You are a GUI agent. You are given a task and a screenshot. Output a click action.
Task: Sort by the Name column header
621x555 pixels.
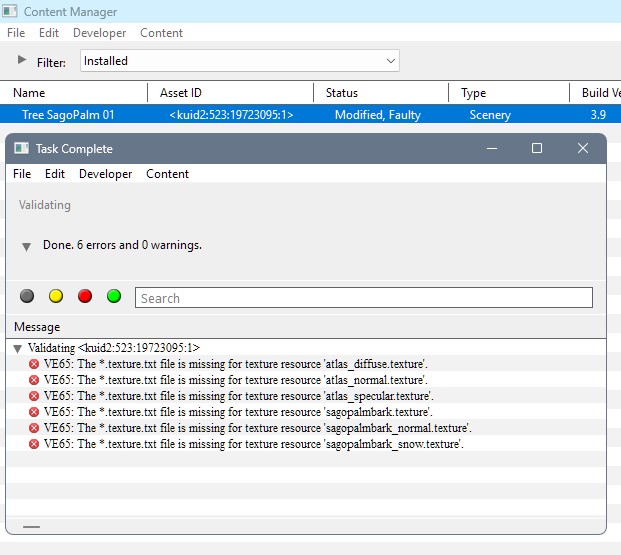click(74, 93)
